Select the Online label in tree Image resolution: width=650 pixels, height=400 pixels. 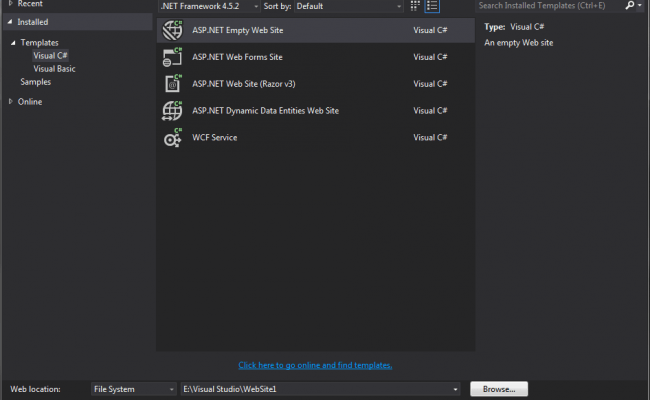coord(30,102)
